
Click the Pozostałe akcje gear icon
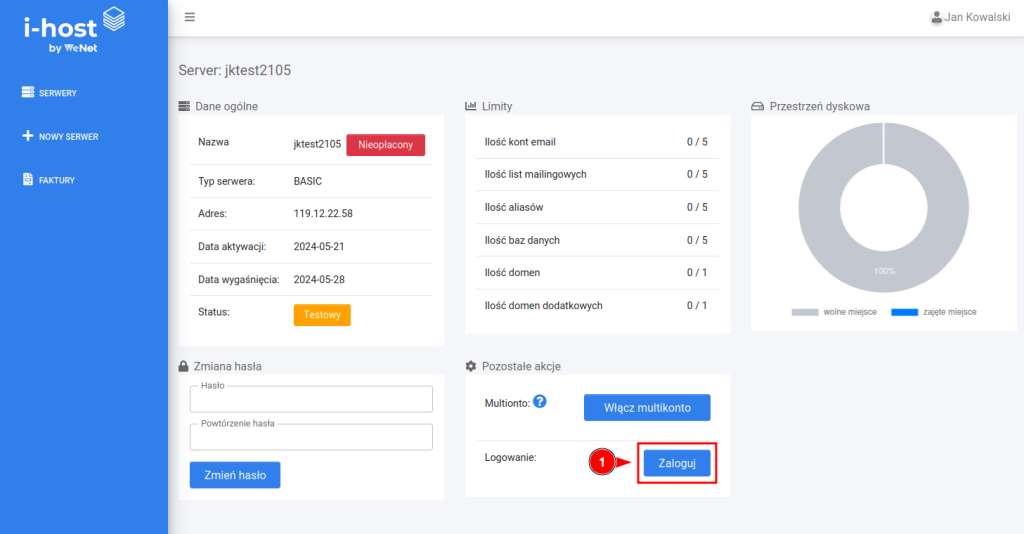(471, 366)
